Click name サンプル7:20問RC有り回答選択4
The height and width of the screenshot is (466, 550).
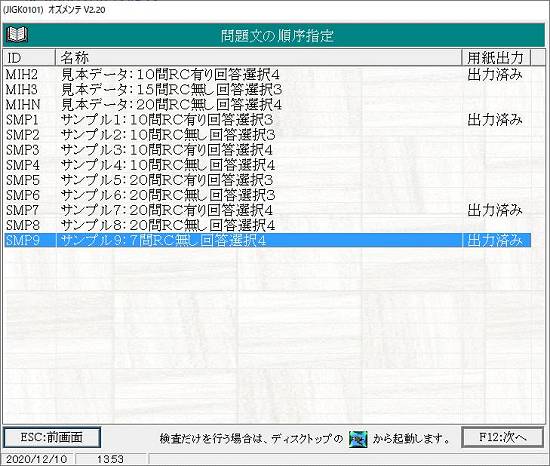167,210
